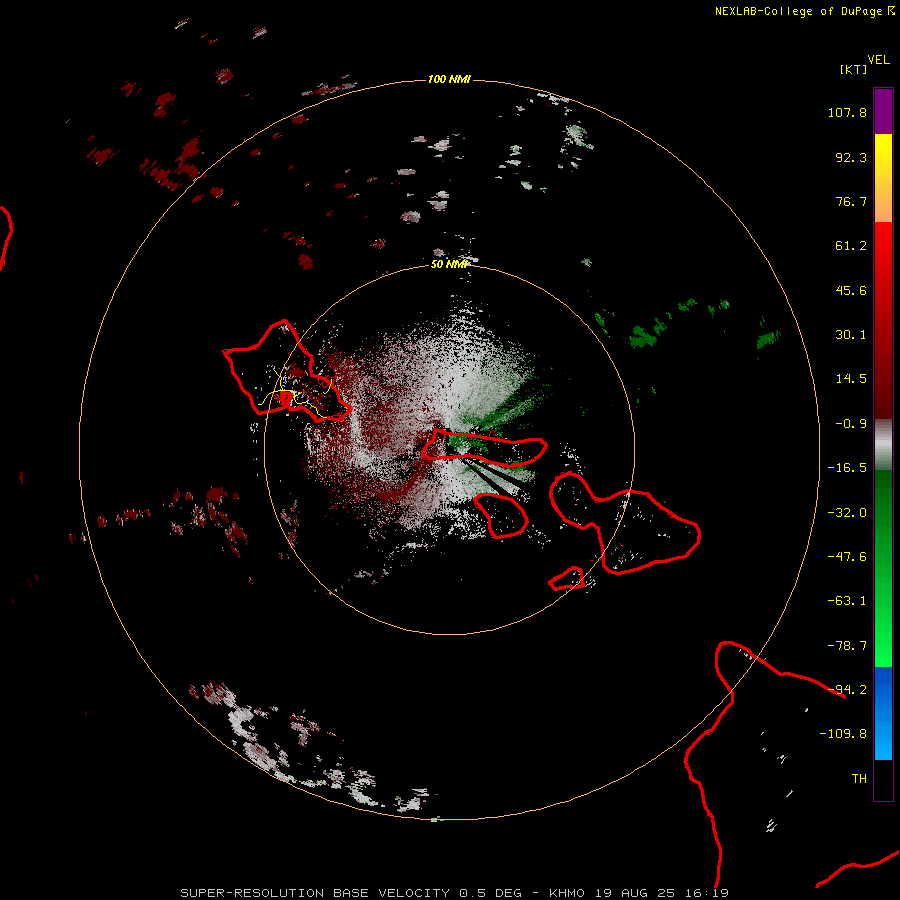The width and height of the screenshot is (900, 900).
Task: Click the -63.1 velocity scale value
Action: tap(847, 601)
